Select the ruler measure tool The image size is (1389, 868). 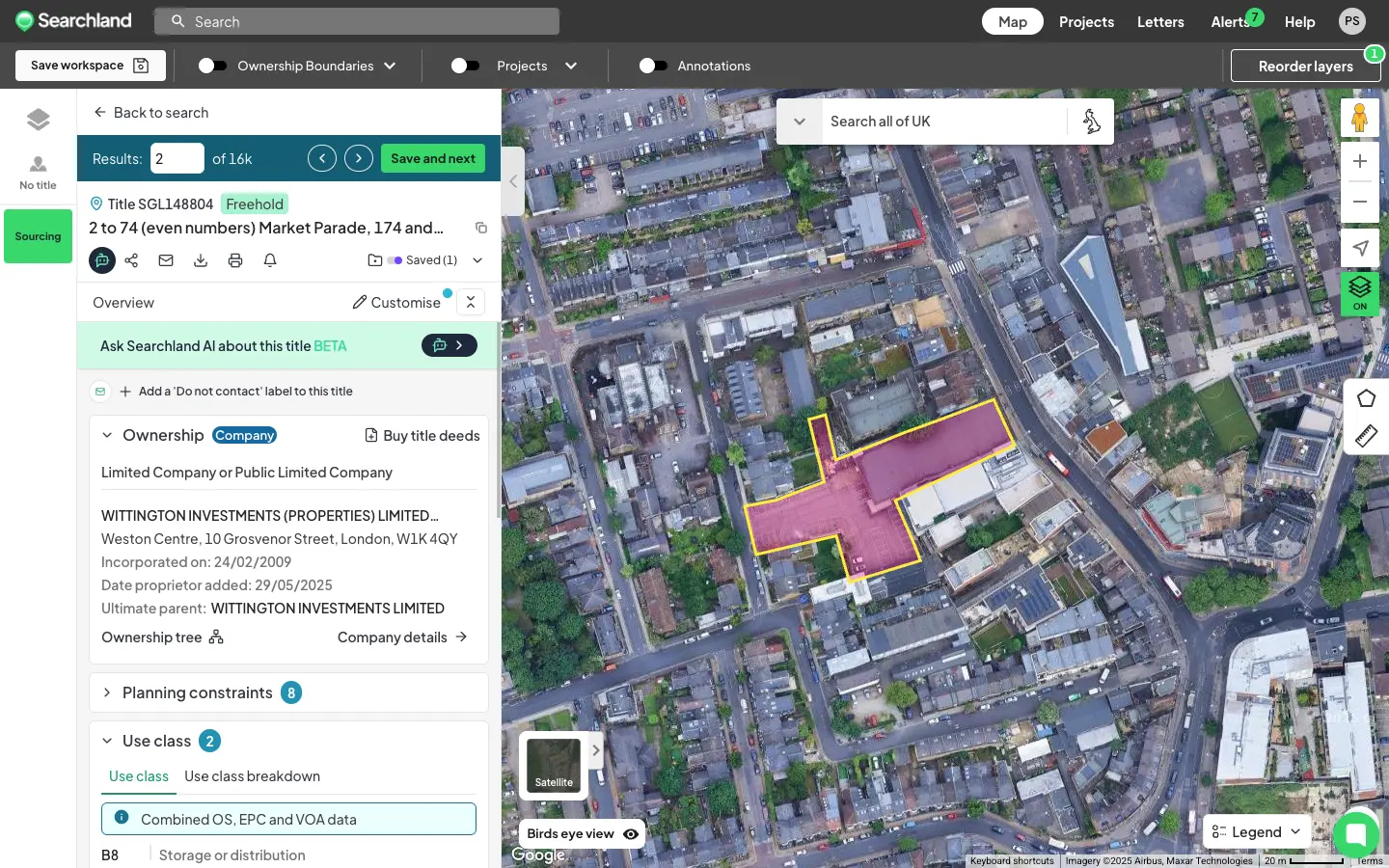point(1366,436)
